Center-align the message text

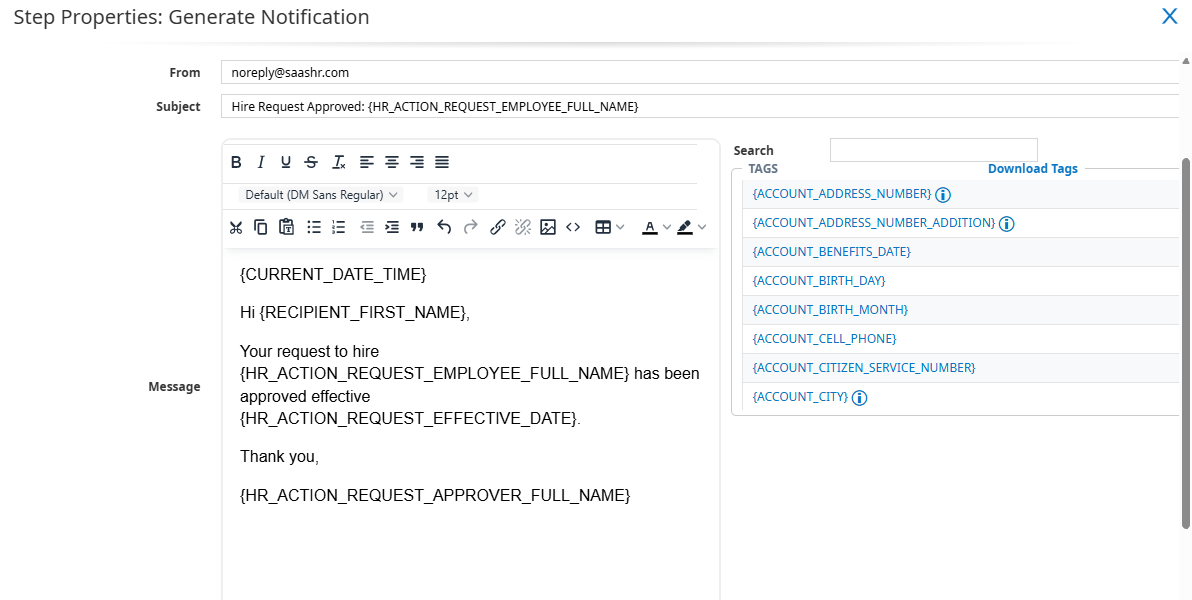coord(391,161)
